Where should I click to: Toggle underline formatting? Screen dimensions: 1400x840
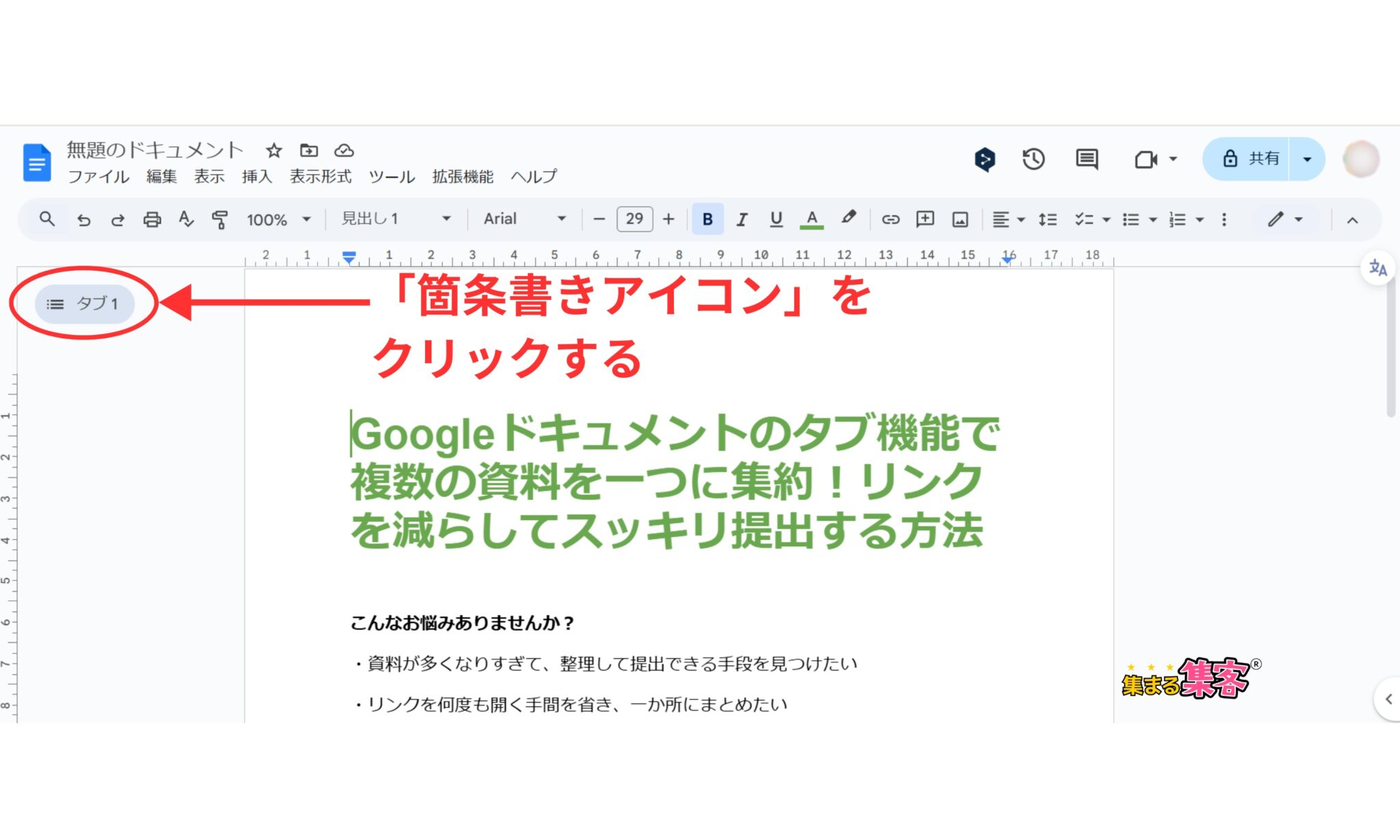(x=776, y=219)
